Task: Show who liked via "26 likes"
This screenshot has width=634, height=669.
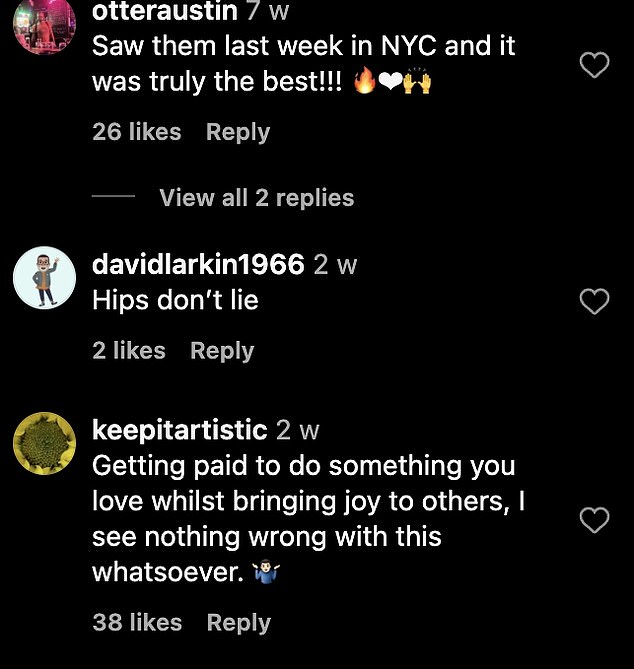Action: point(137,131)
